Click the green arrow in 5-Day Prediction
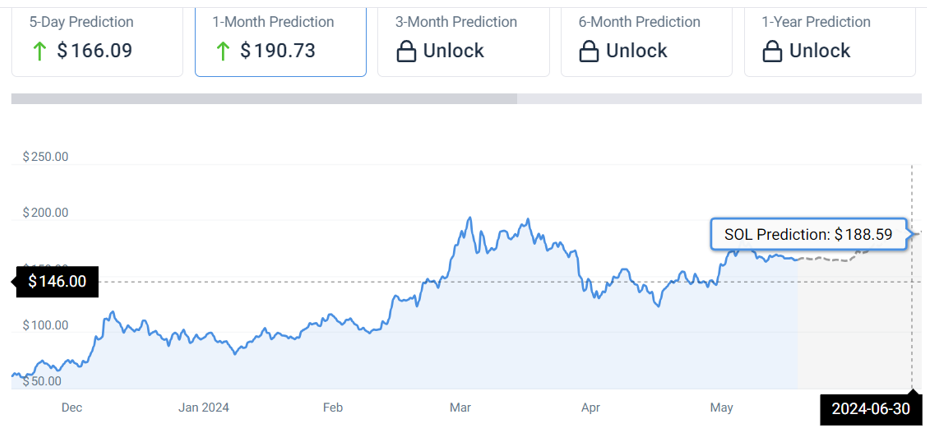 click(39, 51)
